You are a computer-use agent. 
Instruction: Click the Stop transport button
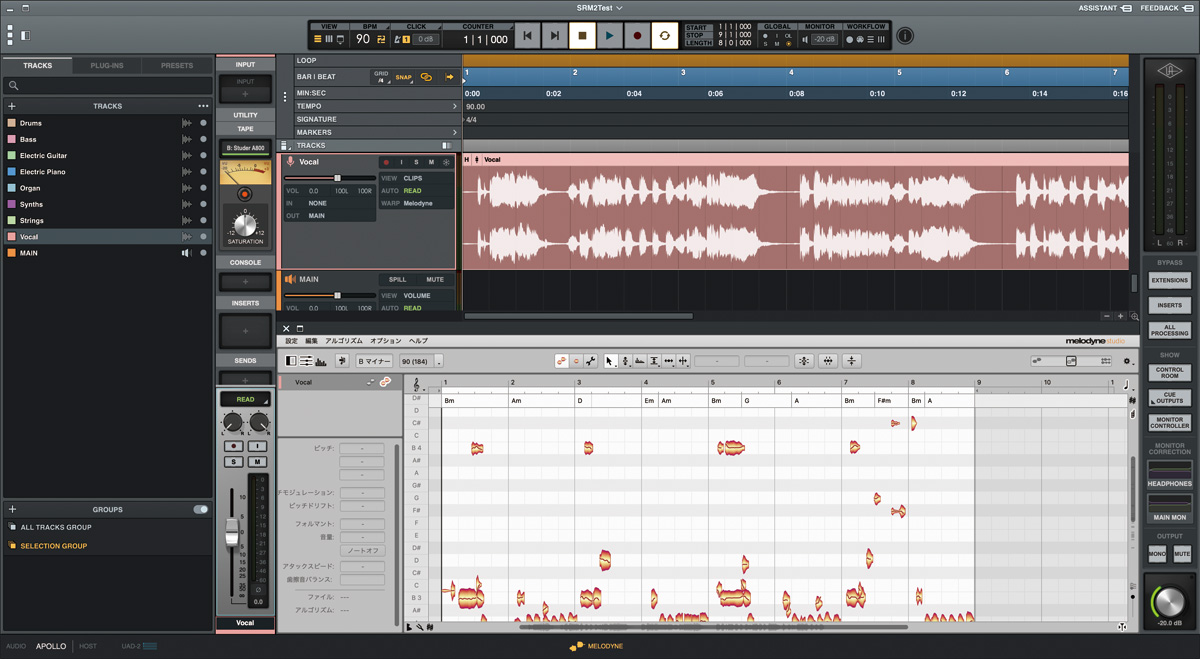pyautogui.click(x=582, y=36)
